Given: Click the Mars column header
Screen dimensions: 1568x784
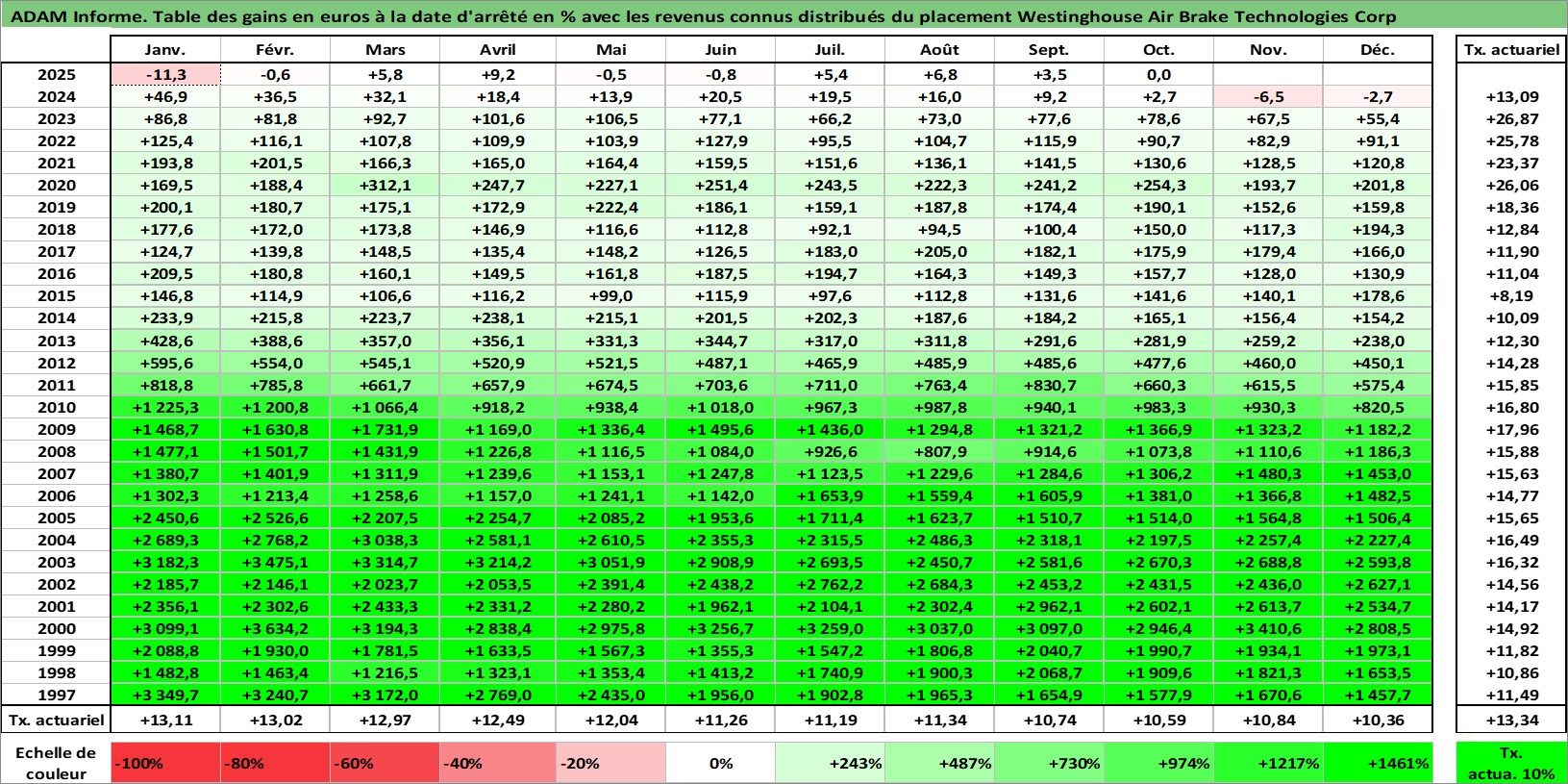Looking at the screenshot, I should (385, 50).
